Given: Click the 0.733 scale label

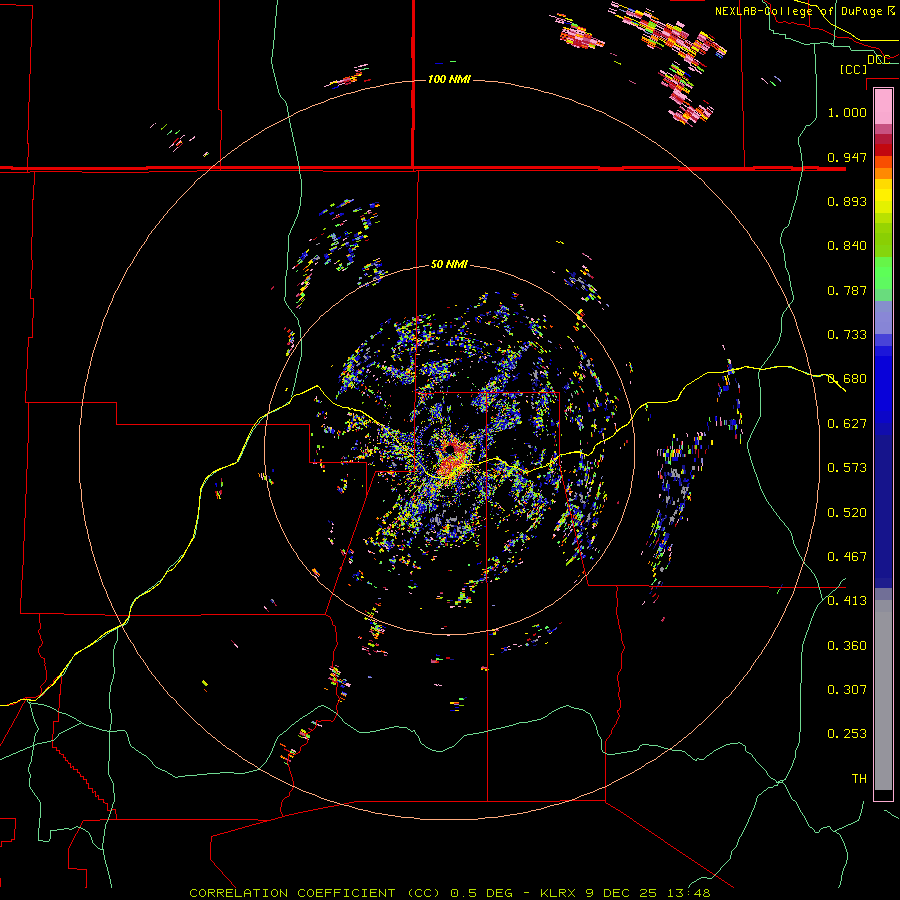Looking at the screenshot, I should 847,335.
